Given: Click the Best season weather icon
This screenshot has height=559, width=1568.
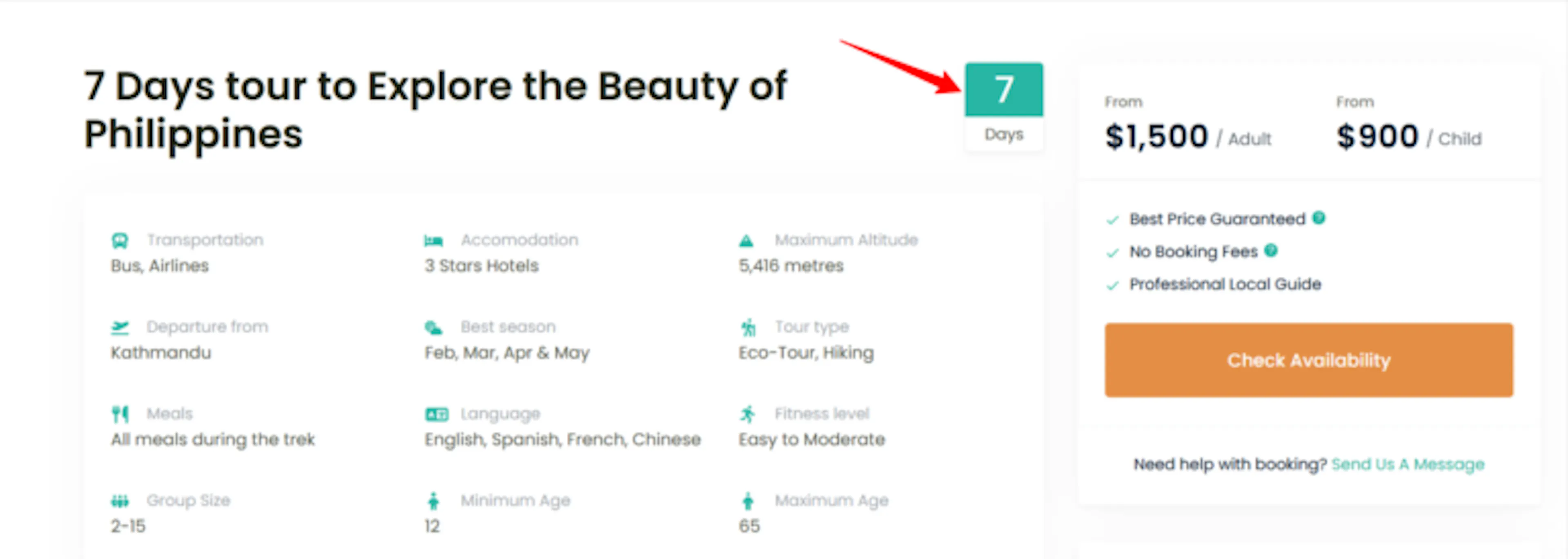Looking at the screenshot, I should [433, 327].
